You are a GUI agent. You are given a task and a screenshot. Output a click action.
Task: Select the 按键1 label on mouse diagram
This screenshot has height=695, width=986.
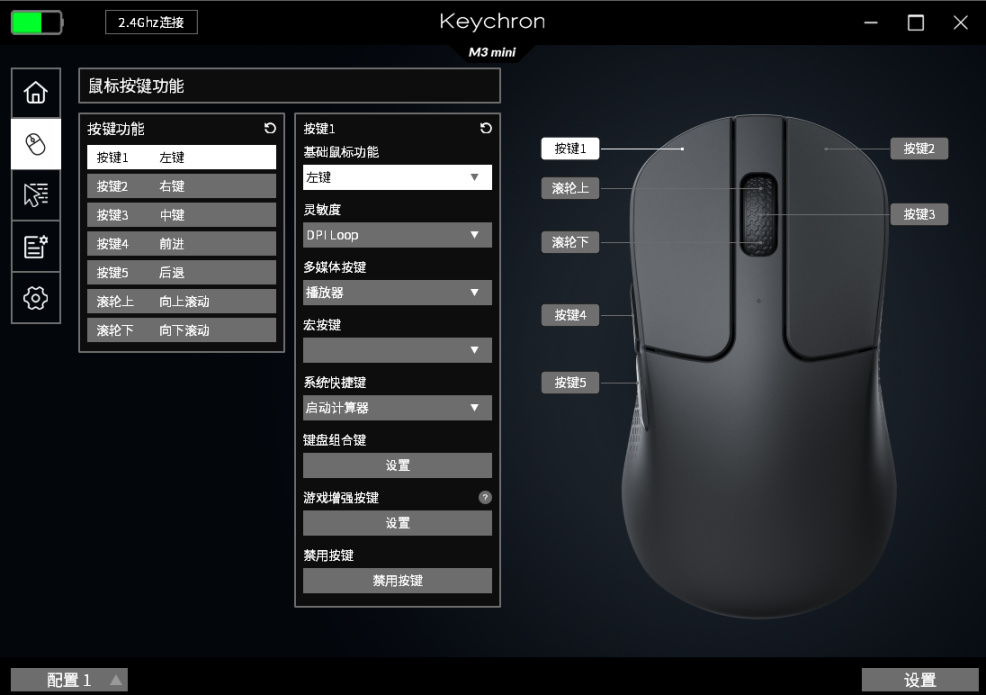click(570, 149)
